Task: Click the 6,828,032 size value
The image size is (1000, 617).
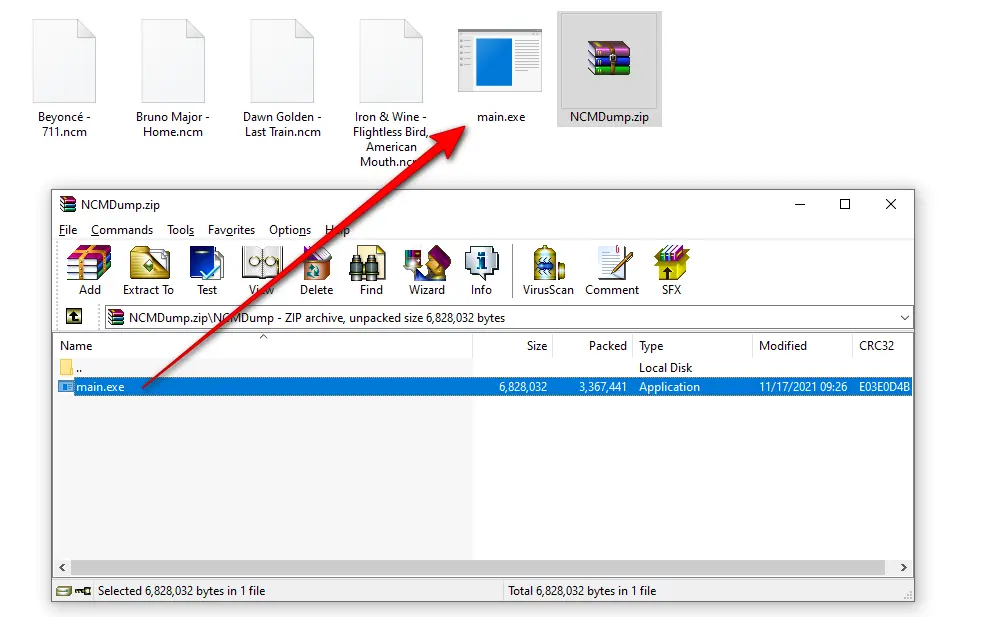Action: [522, 387]
